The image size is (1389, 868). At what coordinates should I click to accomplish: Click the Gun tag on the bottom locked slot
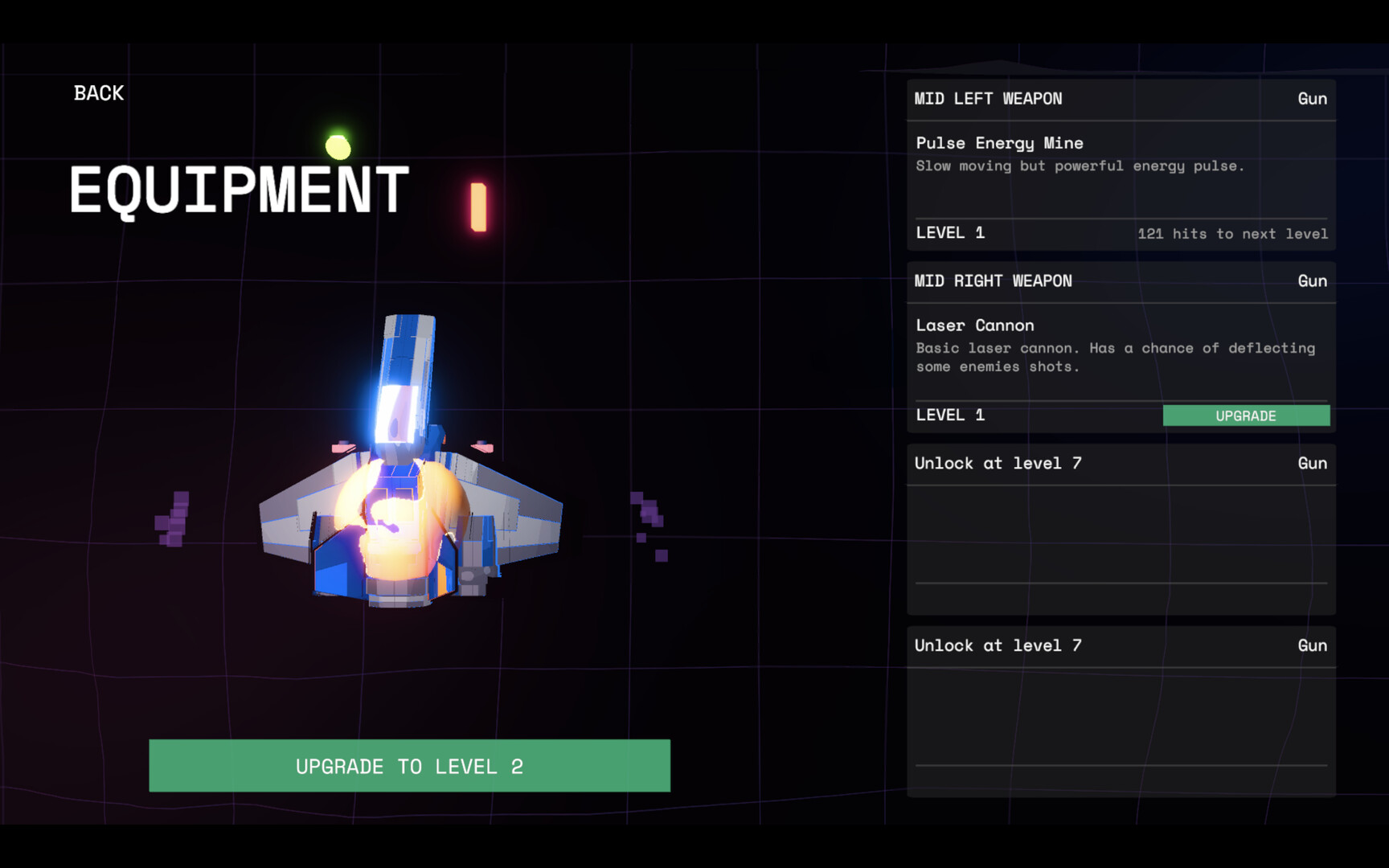(x=1312, y=645)
